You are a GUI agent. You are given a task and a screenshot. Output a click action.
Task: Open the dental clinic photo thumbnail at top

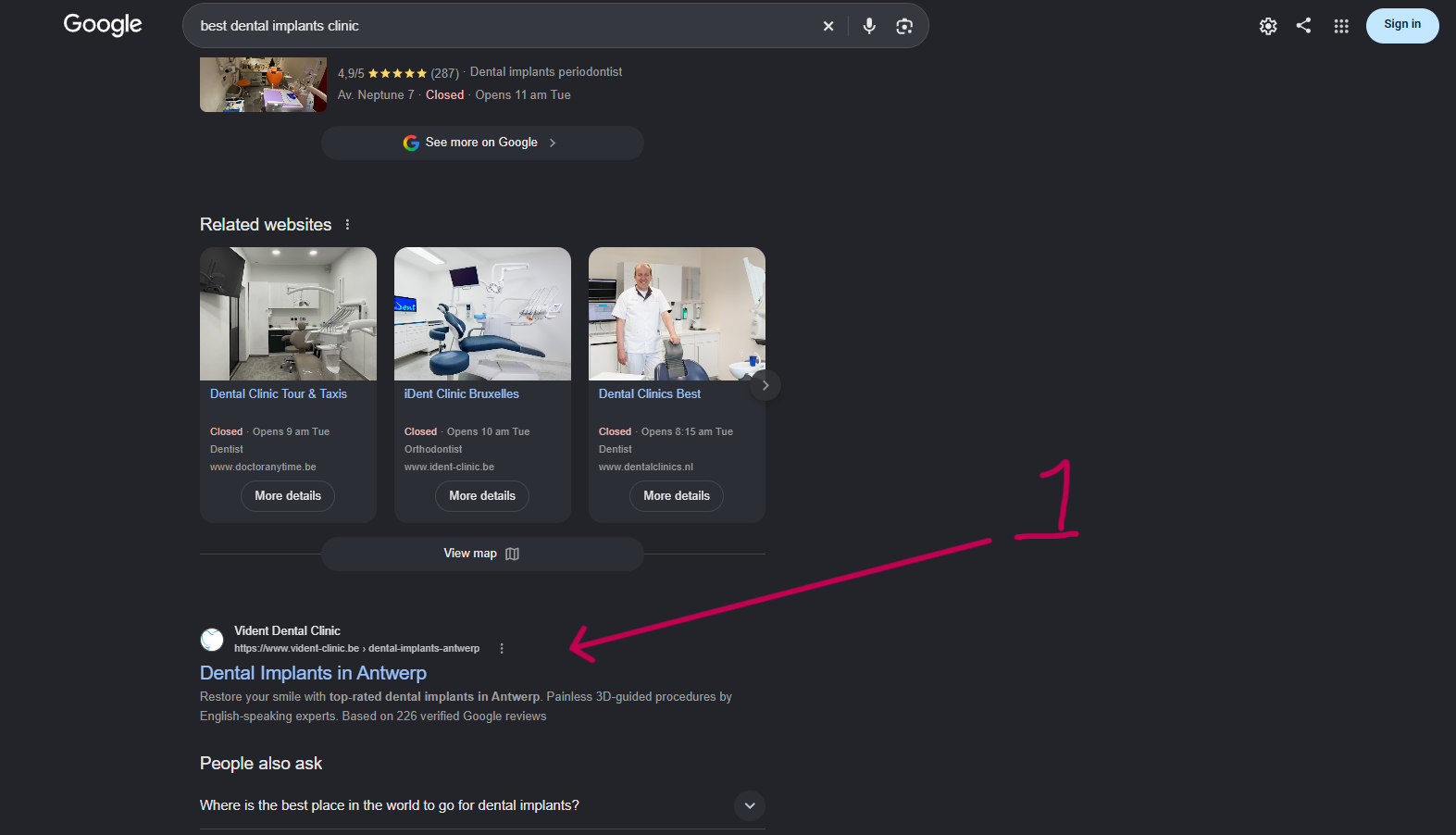click(x=263, y=84)
